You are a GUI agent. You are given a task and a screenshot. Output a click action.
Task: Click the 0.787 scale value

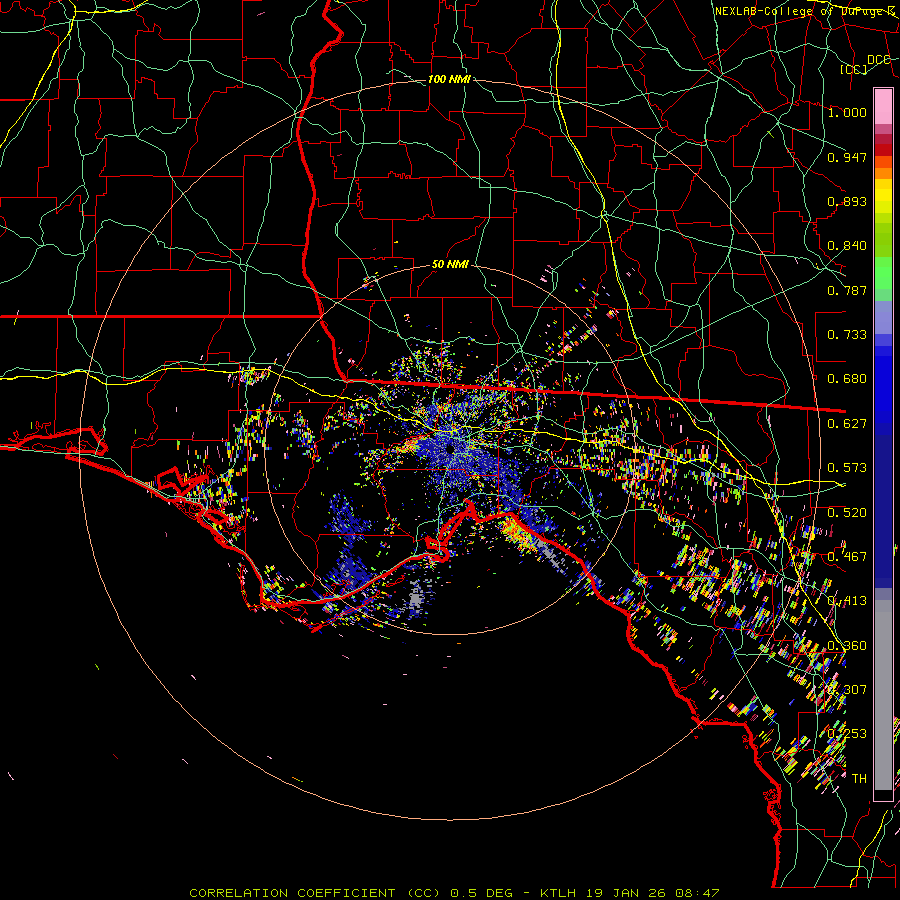pyautogui.click(x=847, y=290)
